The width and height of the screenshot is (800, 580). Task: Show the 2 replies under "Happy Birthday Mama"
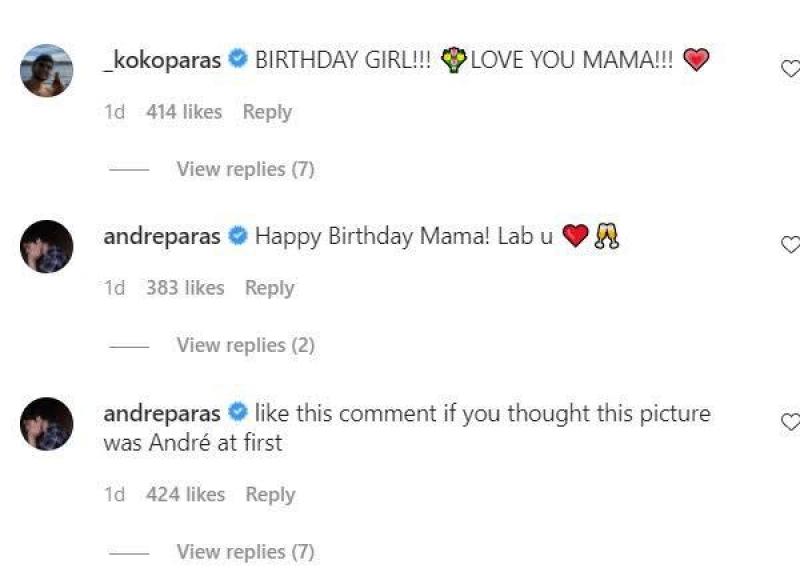tap(245, 345)
